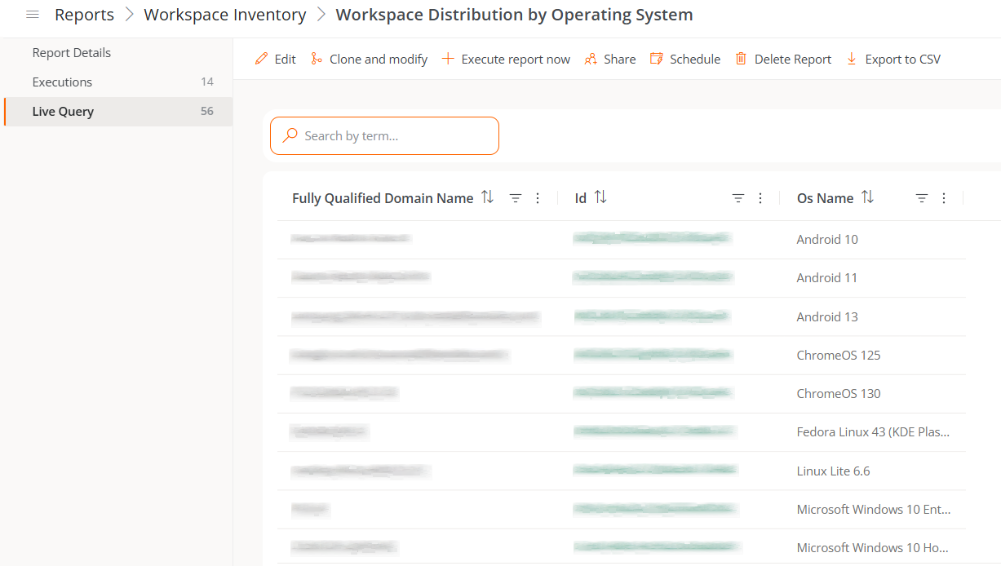The image size is (1001, 566).
Task: Click the Schedule calendar icon
Action: click(x=657, y=59)
